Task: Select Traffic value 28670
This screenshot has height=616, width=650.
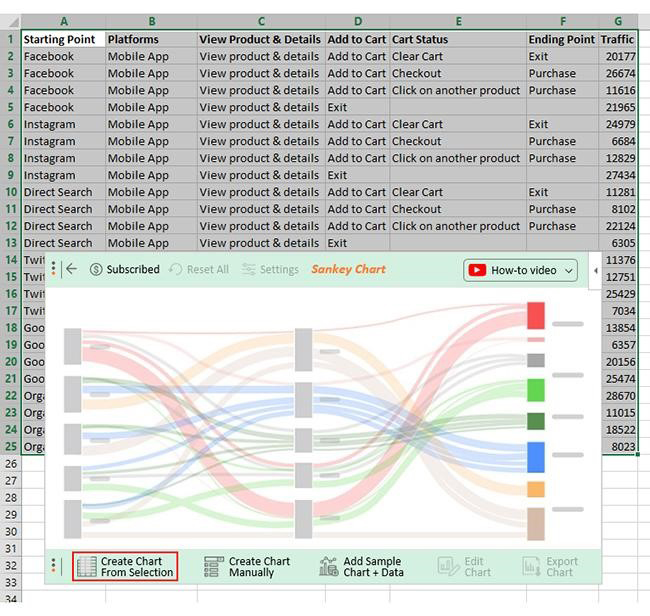Action: click(620, 396)
